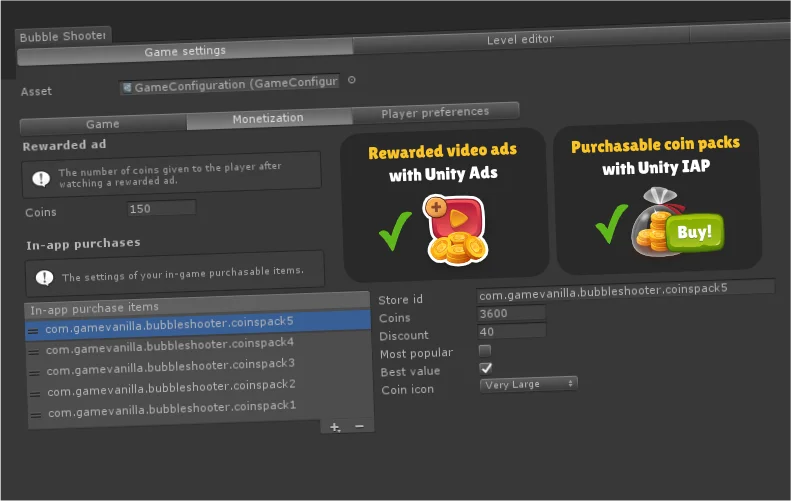Click the Discount label
The image size is (791, 501).
(x=404, y=336)
